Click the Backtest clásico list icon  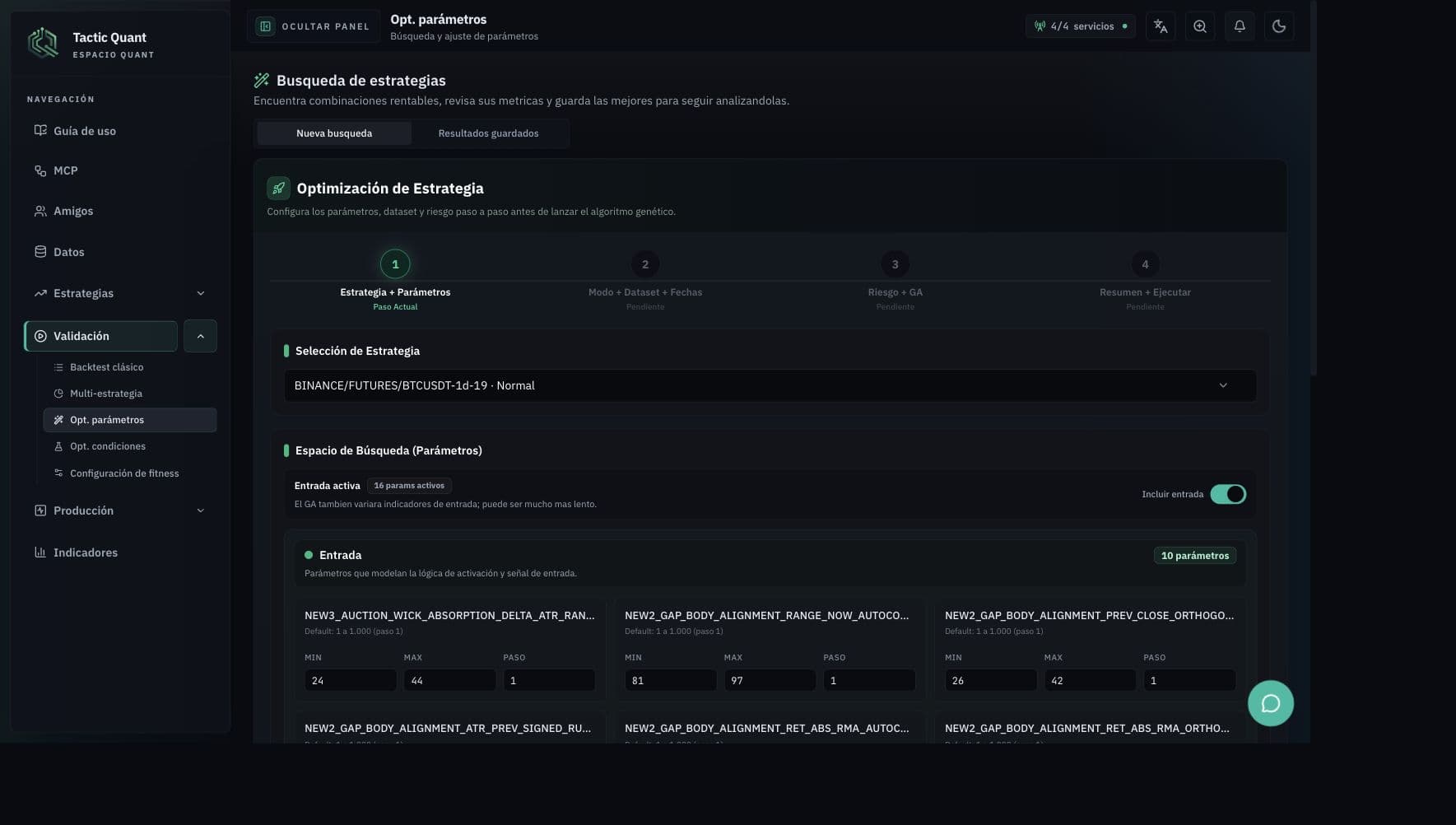(58, 367)
